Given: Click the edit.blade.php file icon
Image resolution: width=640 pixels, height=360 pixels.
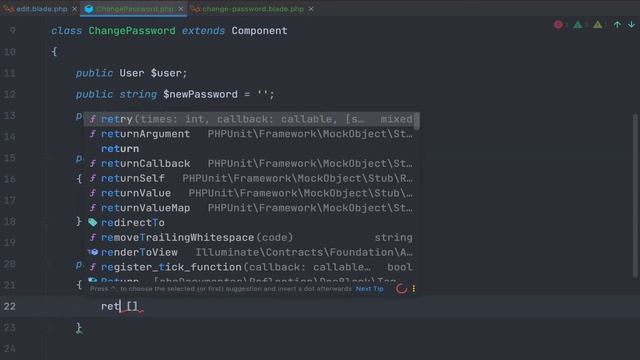Looking at the screenshot, I should pos(8,9).
